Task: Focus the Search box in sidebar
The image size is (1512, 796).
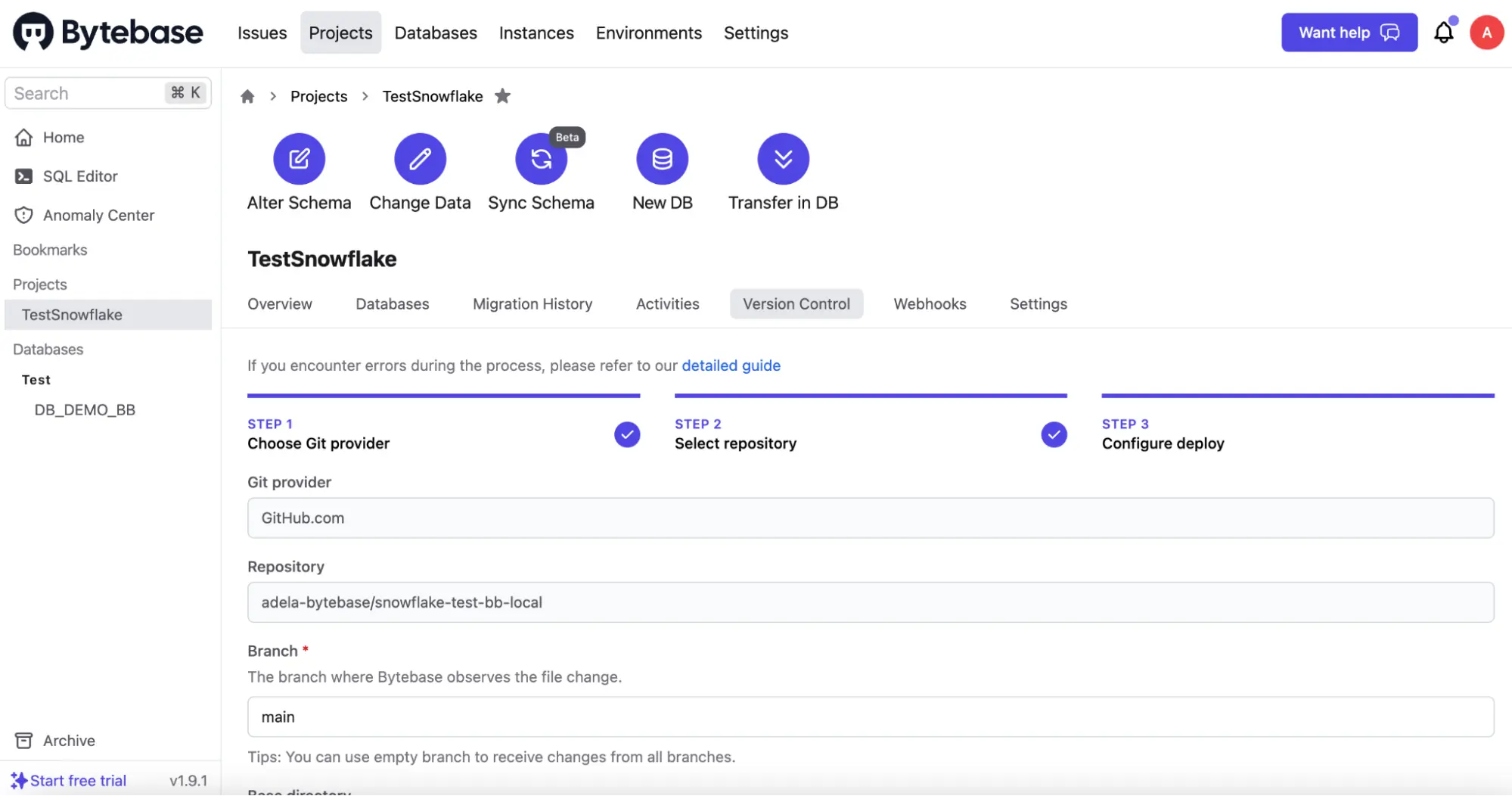Action: point(108,93)
